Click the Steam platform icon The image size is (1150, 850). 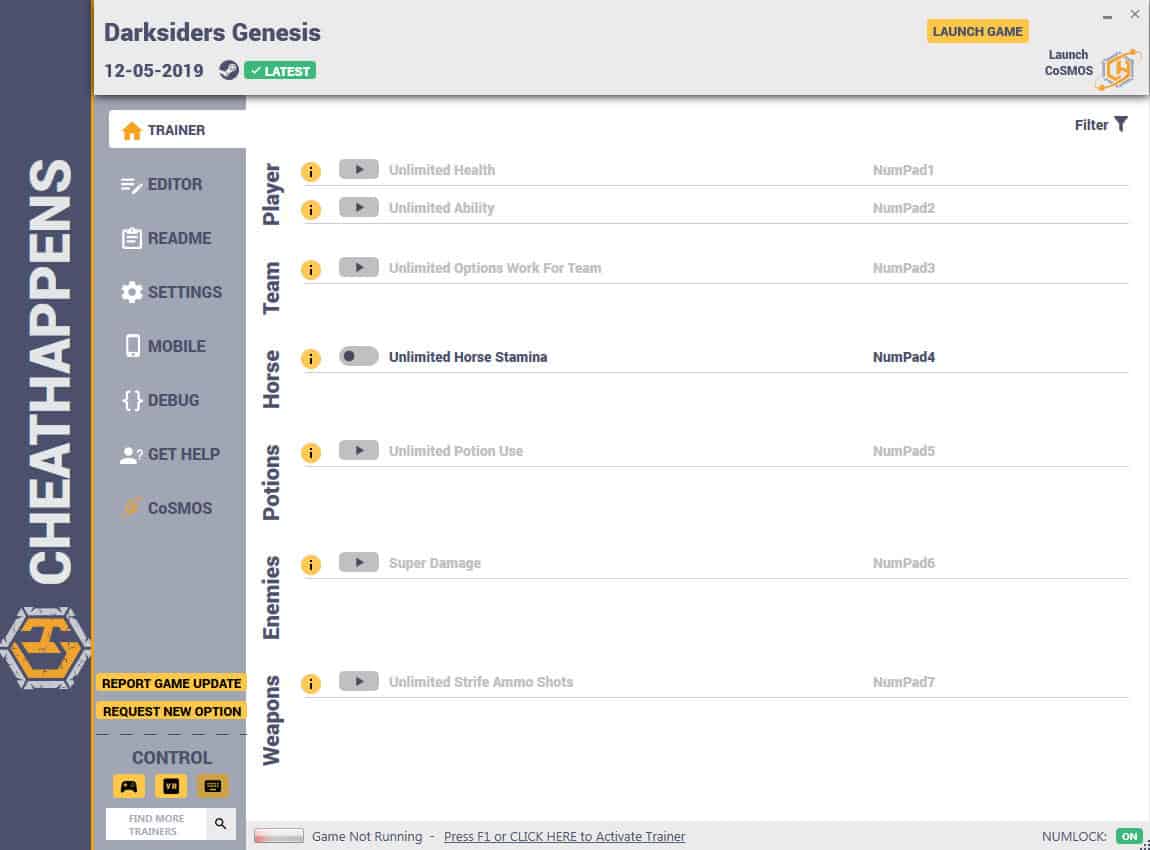click(x=229, y=70)
